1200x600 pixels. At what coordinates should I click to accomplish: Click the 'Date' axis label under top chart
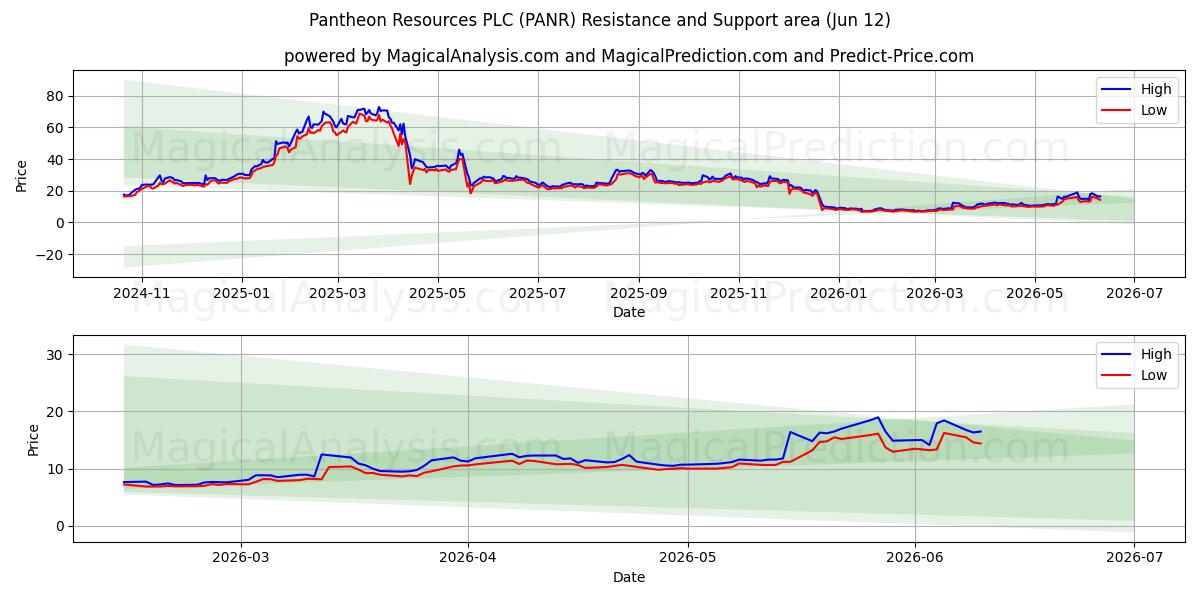(x=629, y=312)
